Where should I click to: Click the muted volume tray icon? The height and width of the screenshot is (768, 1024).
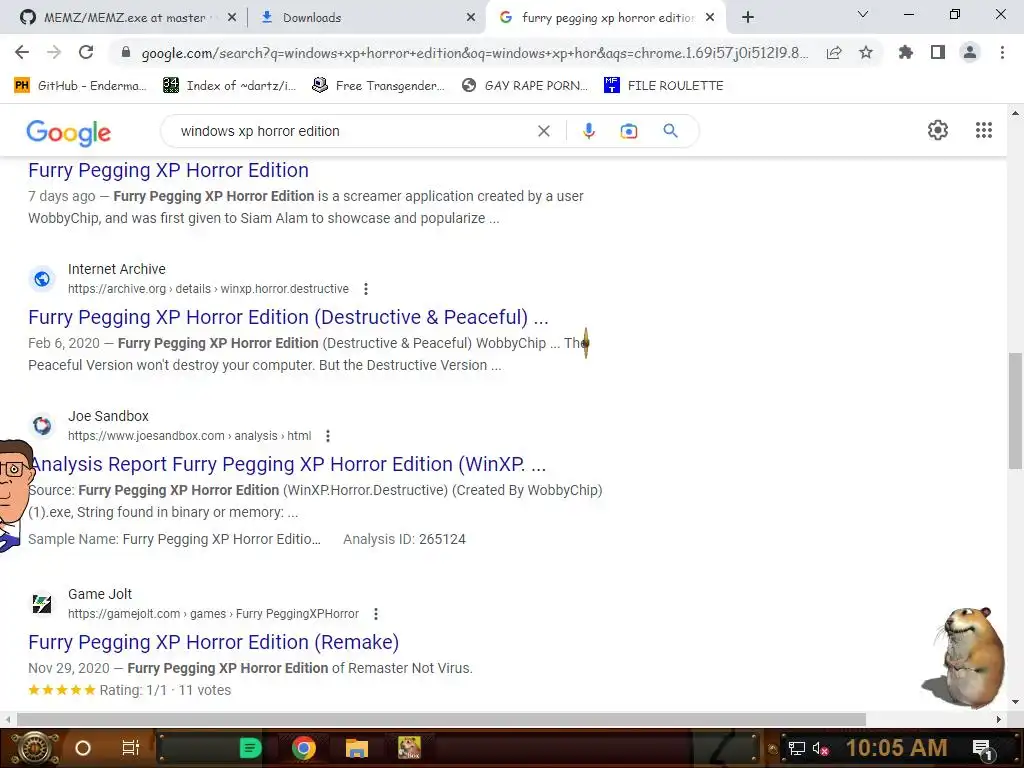coord(820,748)
